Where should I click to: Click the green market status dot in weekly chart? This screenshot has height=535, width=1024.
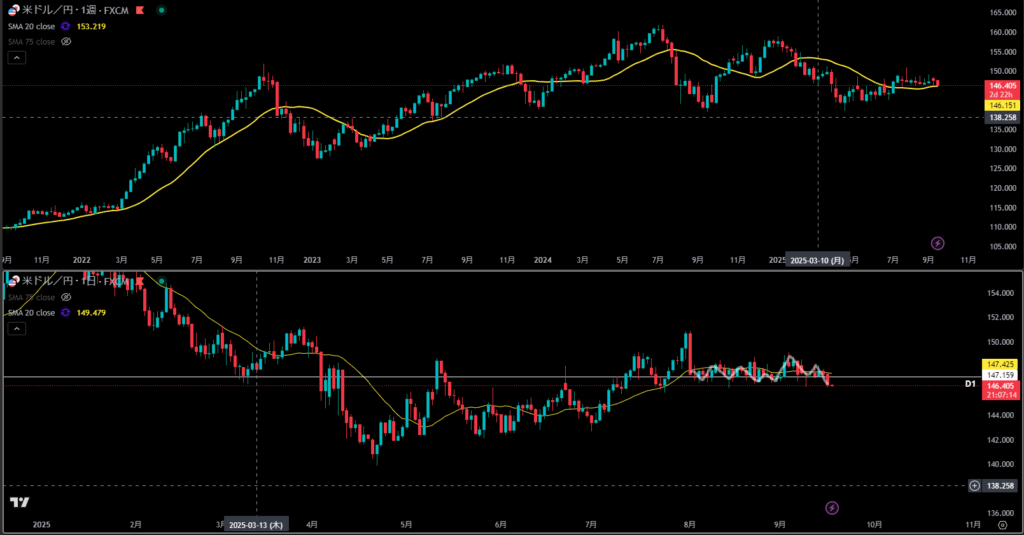click(162, 10)
